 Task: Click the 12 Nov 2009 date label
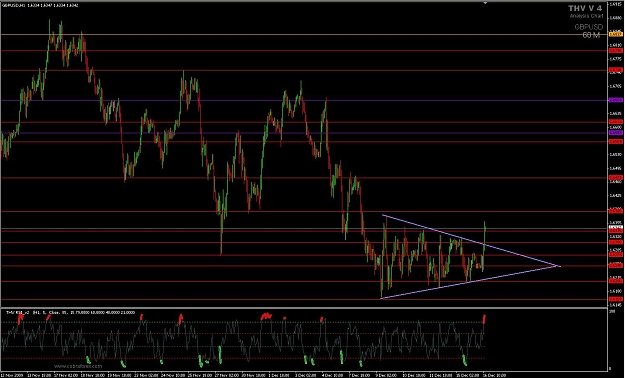(13, 375)
